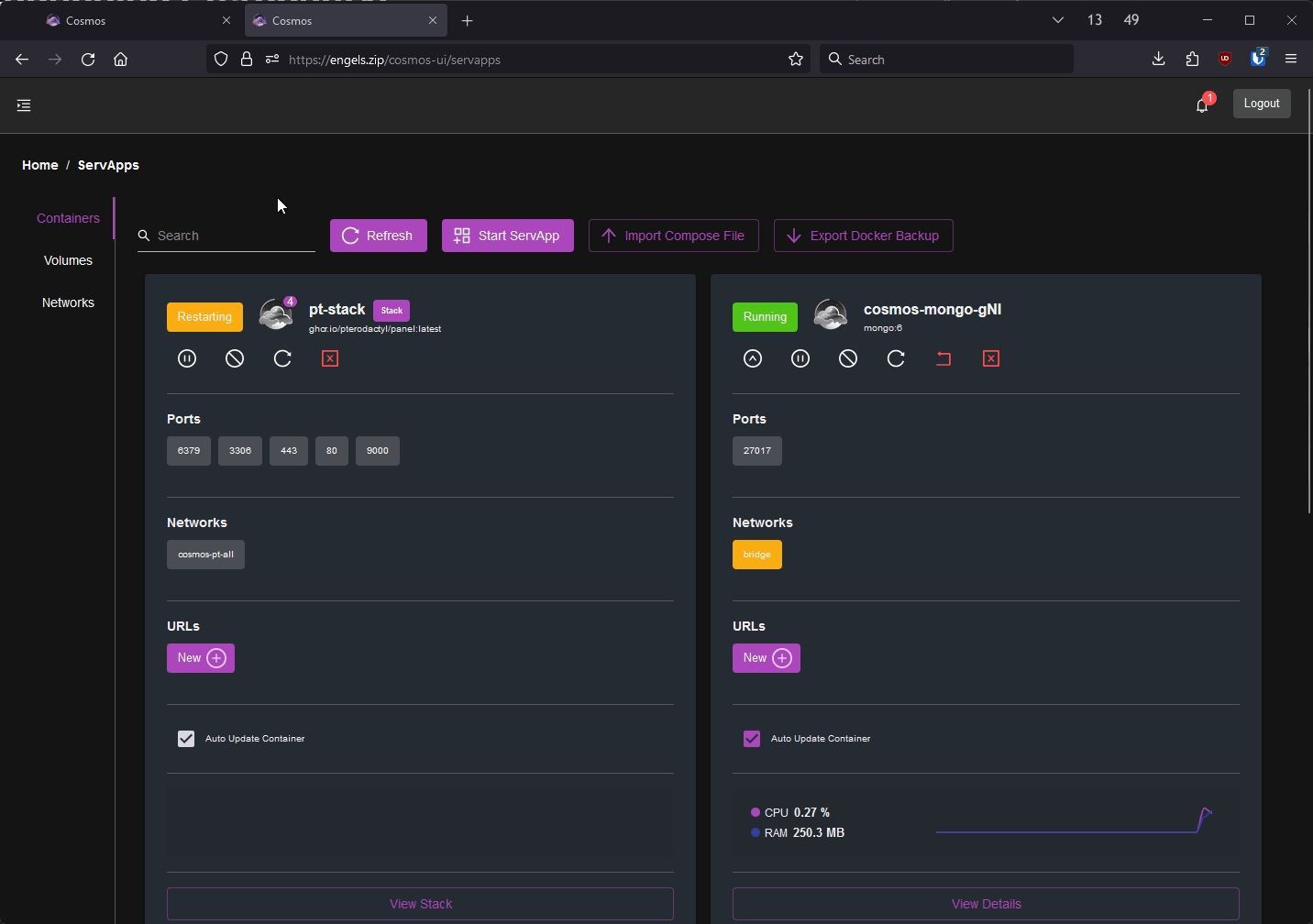Open the Firefox application menu

click(x=1291, y=60)
